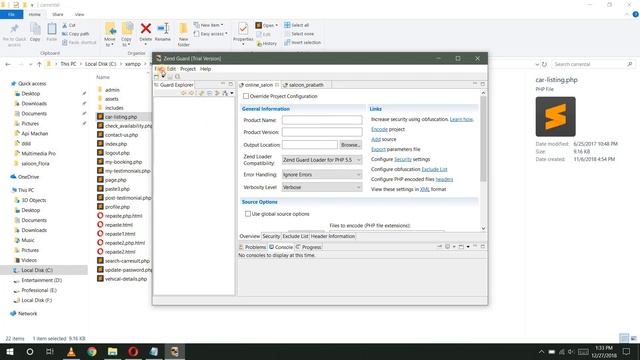Follow the Learn how obfuscation link

coord(461,119)
